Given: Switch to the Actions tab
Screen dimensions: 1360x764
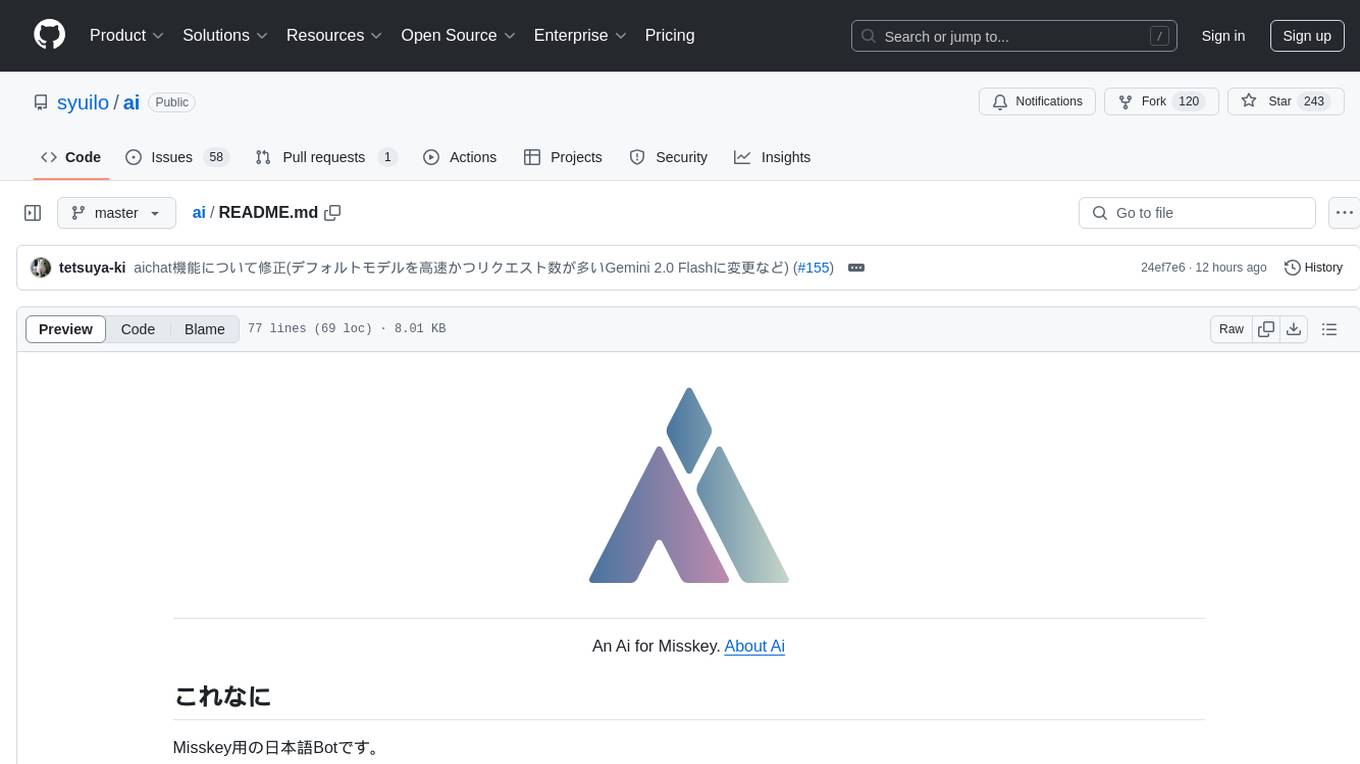Looking at the screenshot, I should [x=460, y=157].
